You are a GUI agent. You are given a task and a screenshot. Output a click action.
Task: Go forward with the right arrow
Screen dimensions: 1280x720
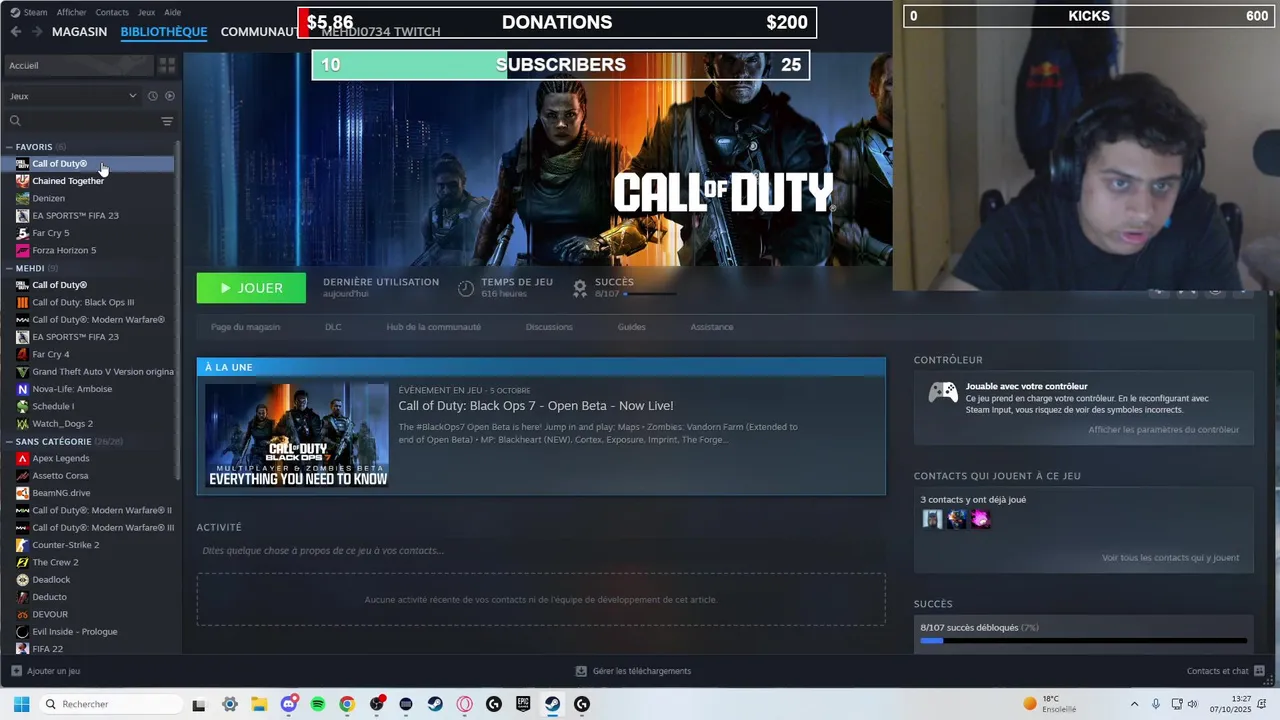pos(38,32)
